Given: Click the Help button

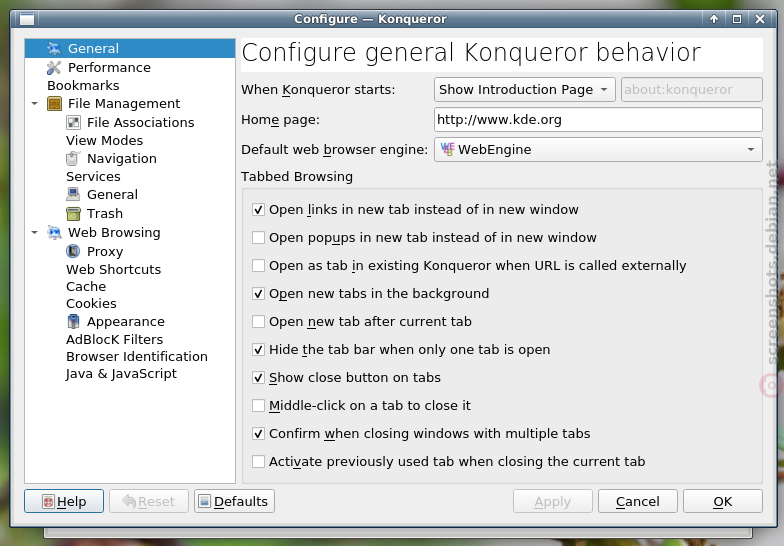Looking at the screenshot, I should 64,501.
